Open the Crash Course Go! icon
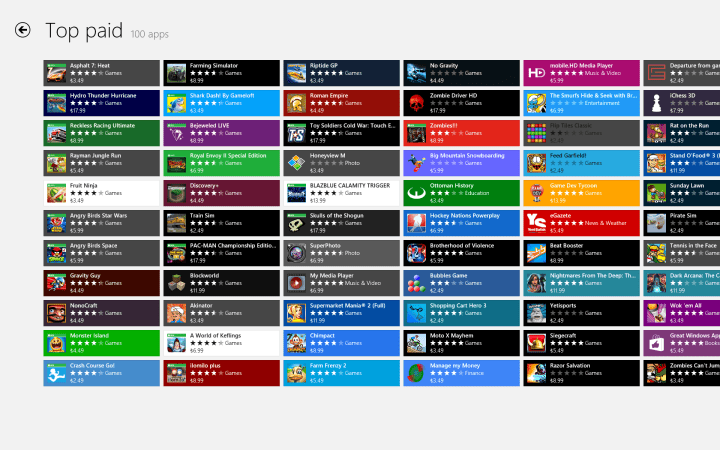Viewport: 720px width, 450px height. pyautogui.click(x=56, y=373)
